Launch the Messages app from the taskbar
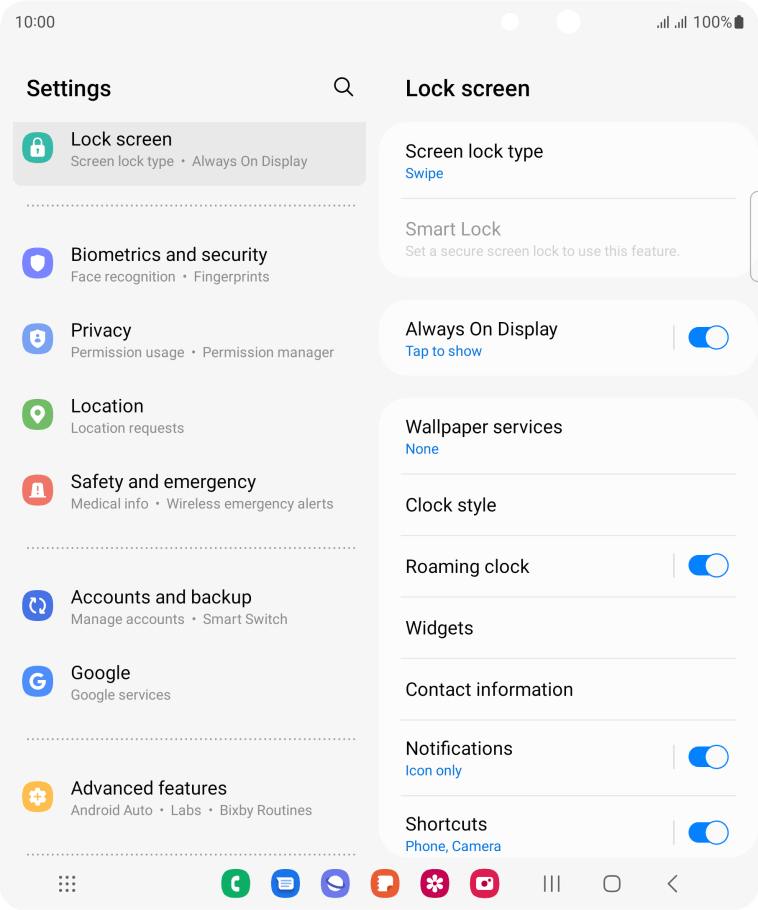Image resolution: width=758 pixels, height=910 pixels. tap(286, 883)
